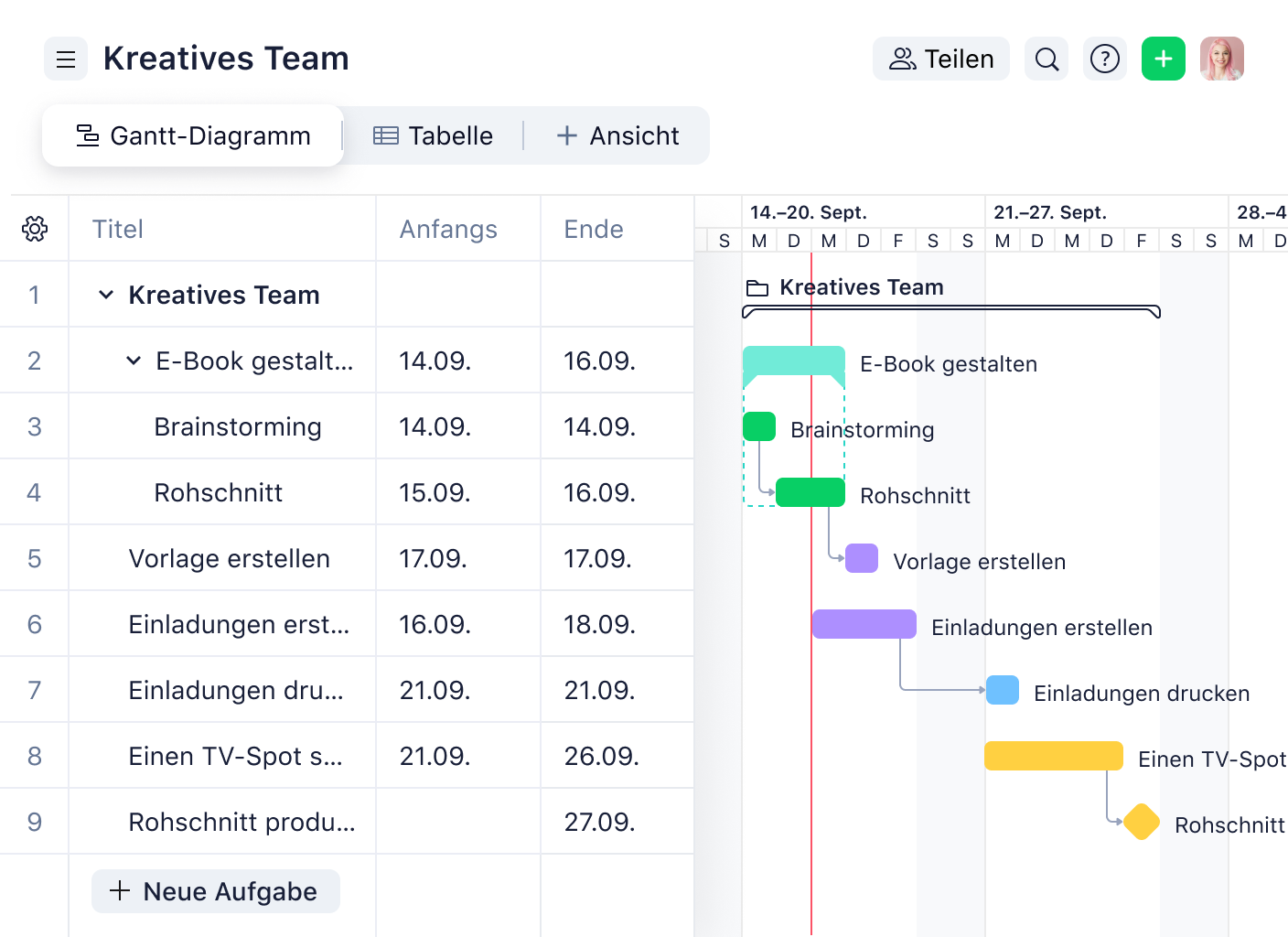This screenshot has width=1288, height=937.
Task: Click the green plus icon
Action: tap(1163, 59)
